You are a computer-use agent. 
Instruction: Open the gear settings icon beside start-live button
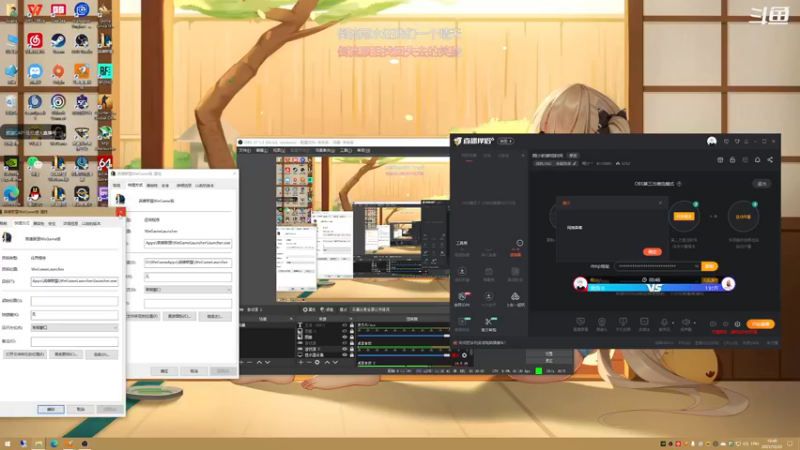pyautogui.click(x=737, y=324)
